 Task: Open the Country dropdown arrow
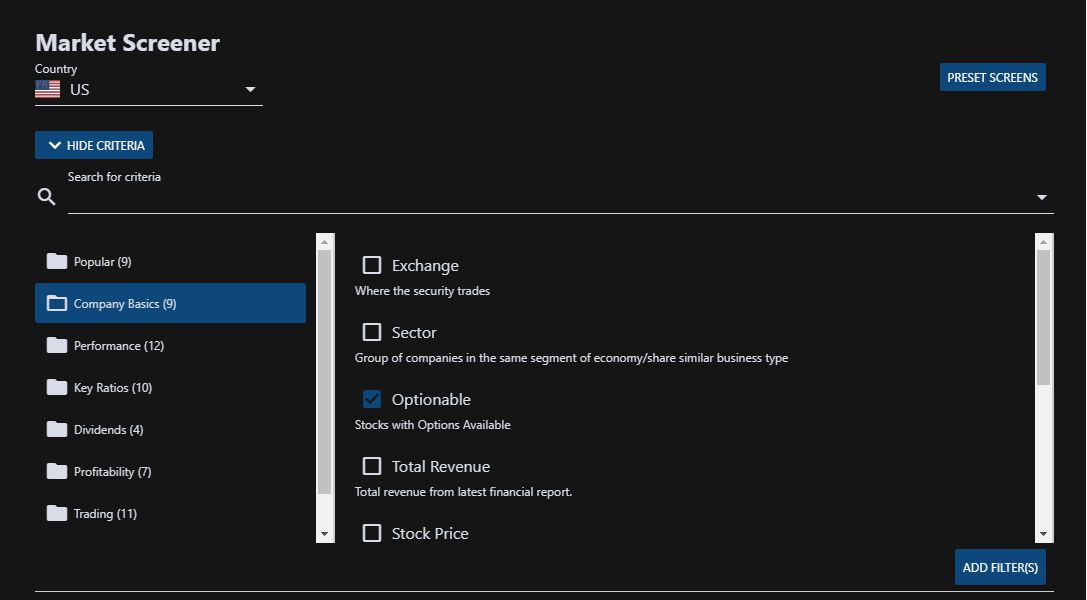point(250,89)
